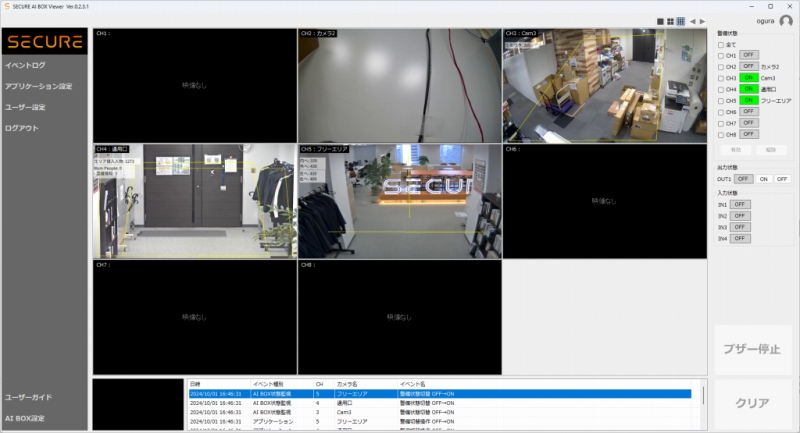
Task: Open イベントログ in the sidebar
Action: tap(25, 65)
